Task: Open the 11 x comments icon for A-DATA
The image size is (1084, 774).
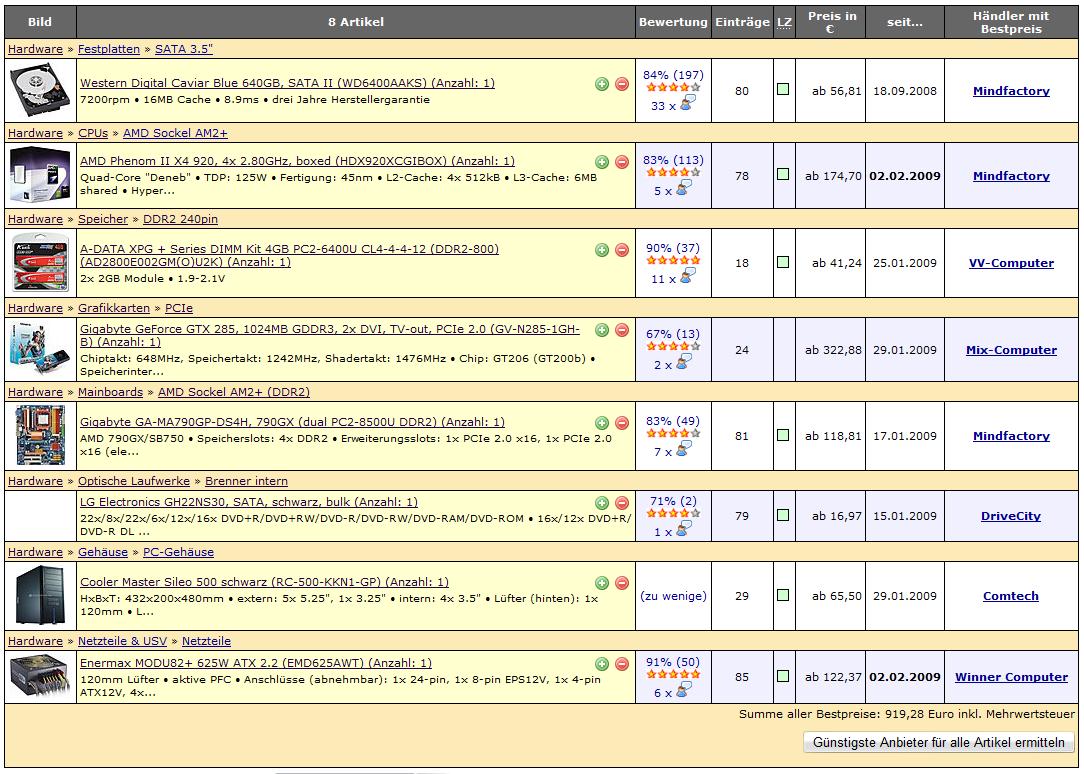Action: click(686, 277)
